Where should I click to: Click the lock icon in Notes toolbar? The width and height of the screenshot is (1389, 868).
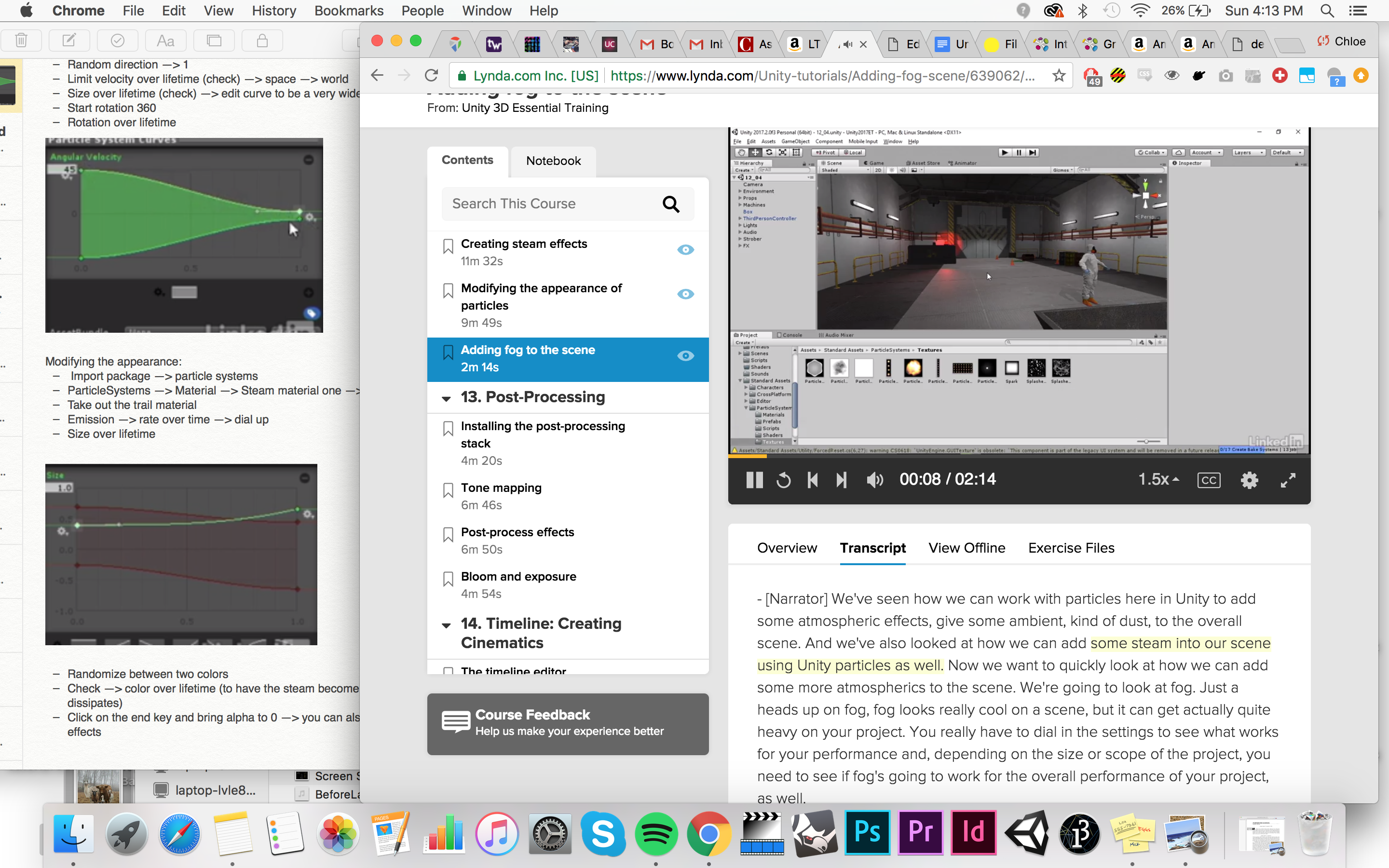(x=262, y=40)
